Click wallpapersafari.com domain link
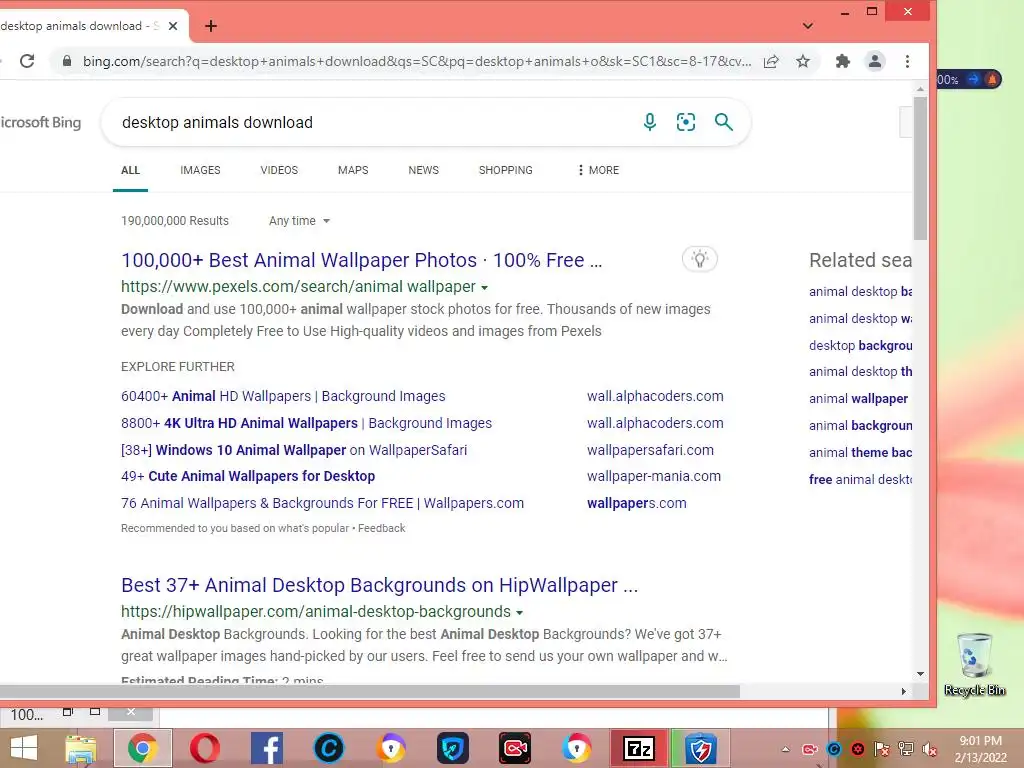The width and height of the screenshot is (1024, 768). (650, 450)
